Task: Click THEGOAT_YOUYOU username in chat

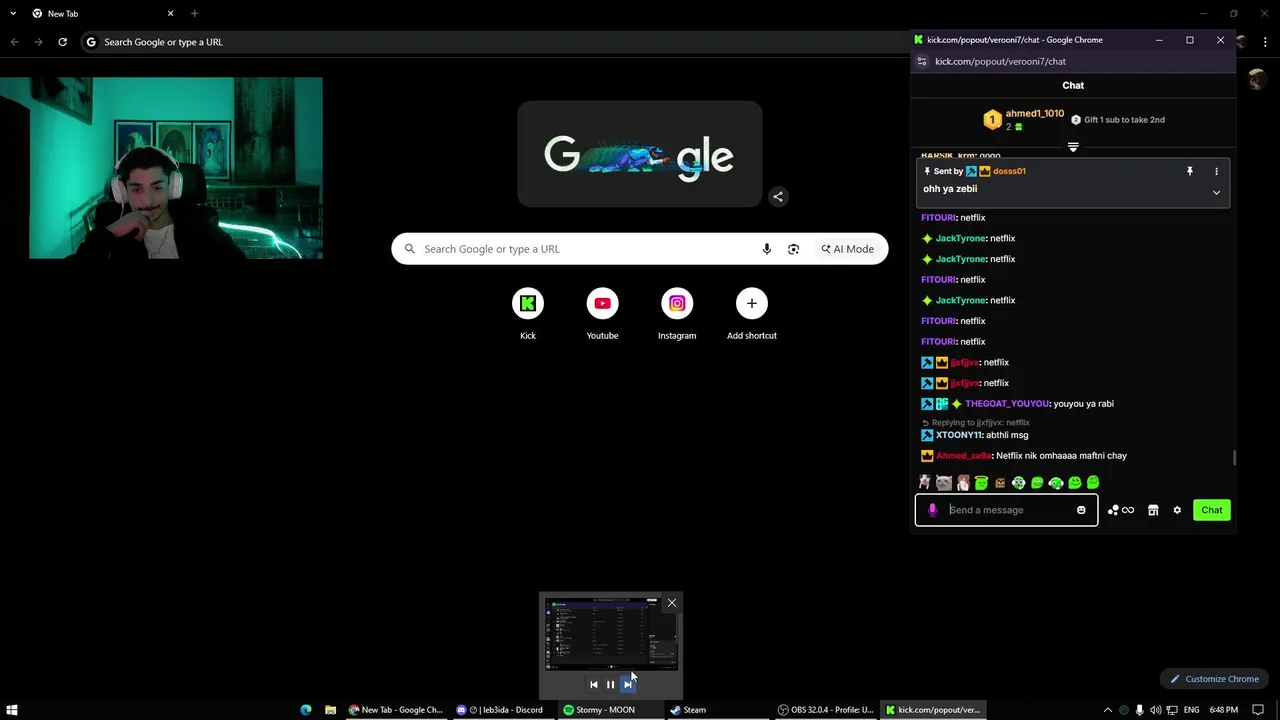Action: tap(1007, 404)
